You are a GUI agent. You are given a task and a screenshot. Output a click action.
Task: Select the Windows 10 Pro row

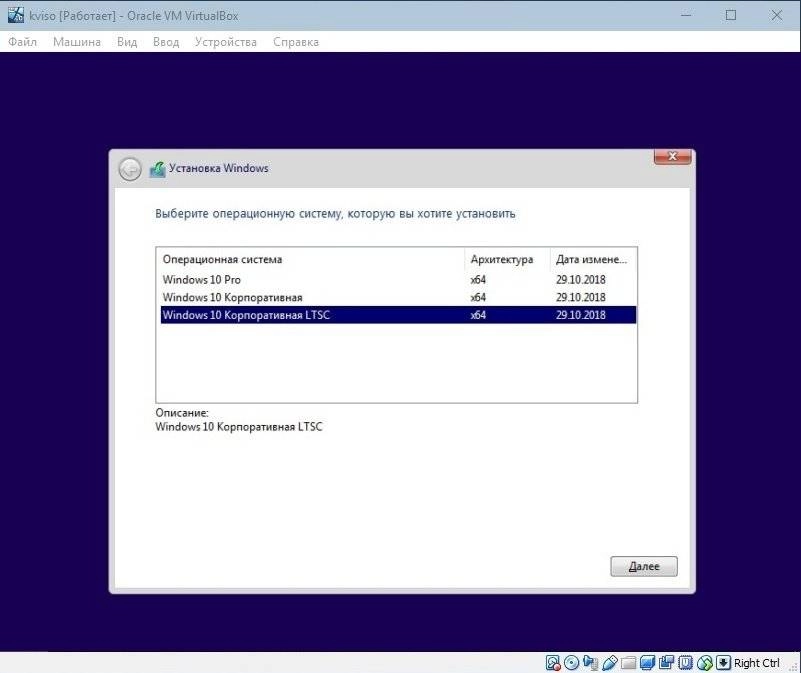[398, 280]
